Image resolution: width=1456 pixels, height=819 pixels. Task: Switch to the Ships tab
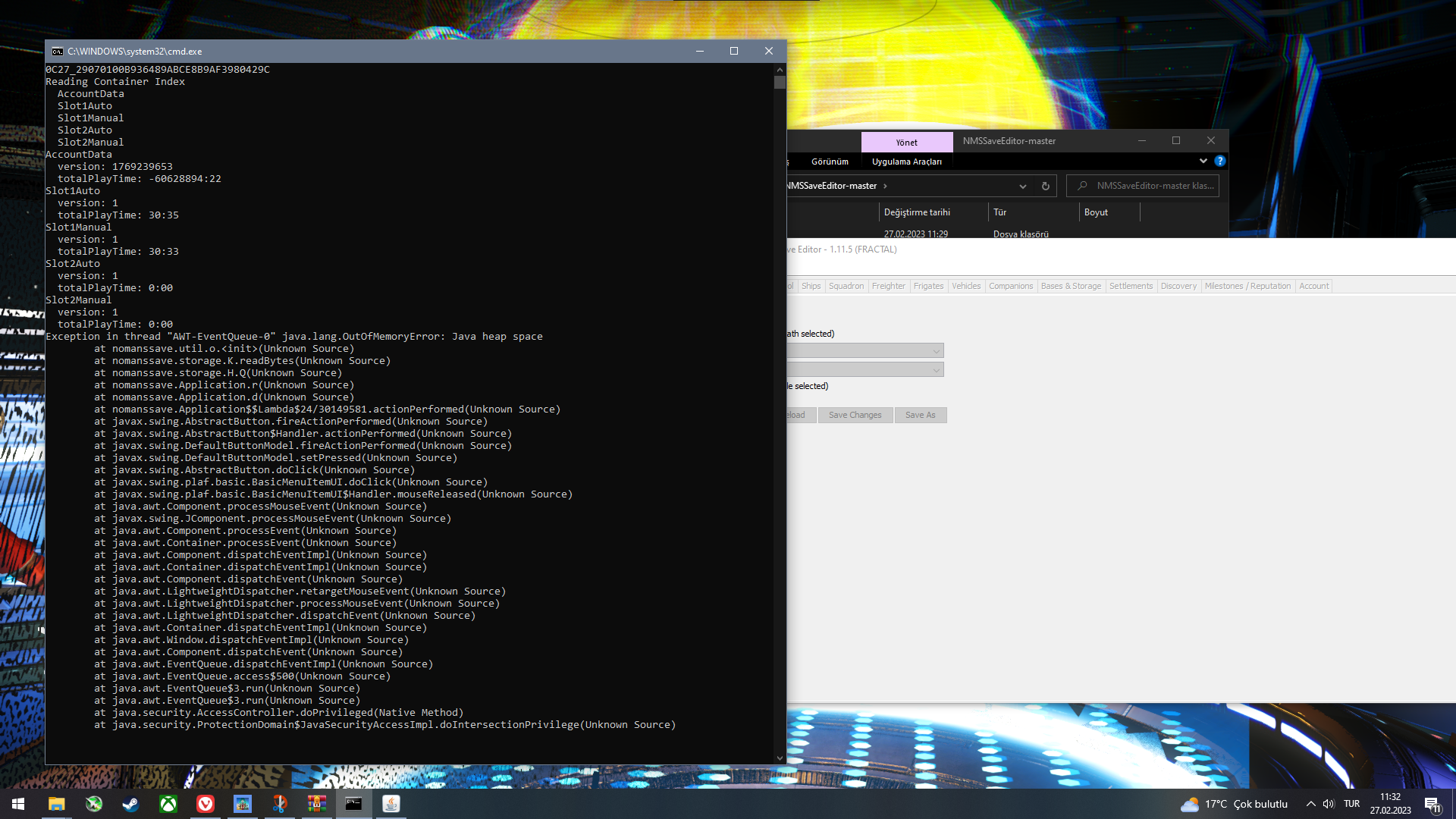click(x=811, y=286)
